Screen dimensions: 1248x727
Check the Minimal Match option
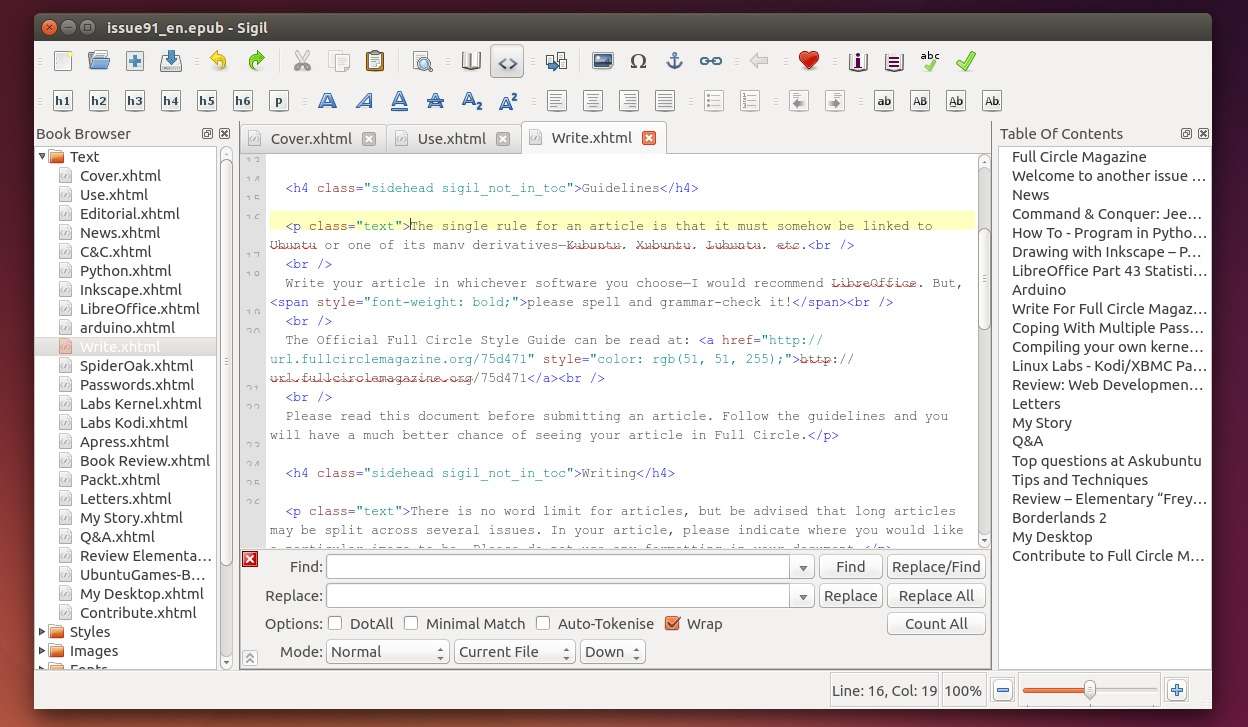(411, 623)
